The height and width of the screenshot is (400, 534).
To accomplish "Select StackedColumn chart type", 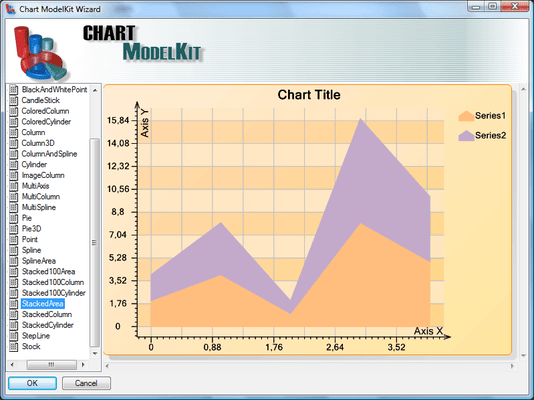I will [x=47, y=315].
